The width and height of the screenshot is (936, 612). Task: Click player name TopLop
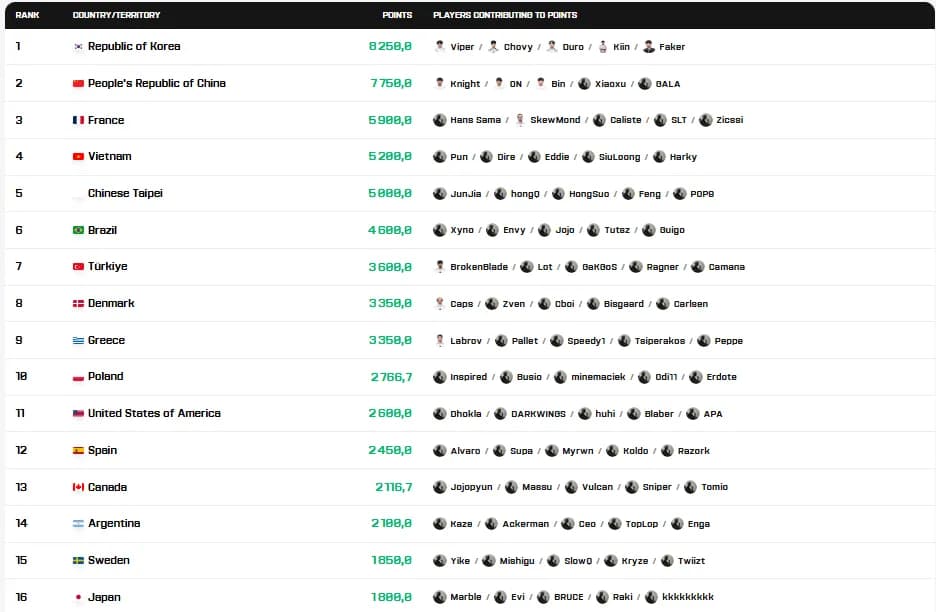(x=642, y=524)
